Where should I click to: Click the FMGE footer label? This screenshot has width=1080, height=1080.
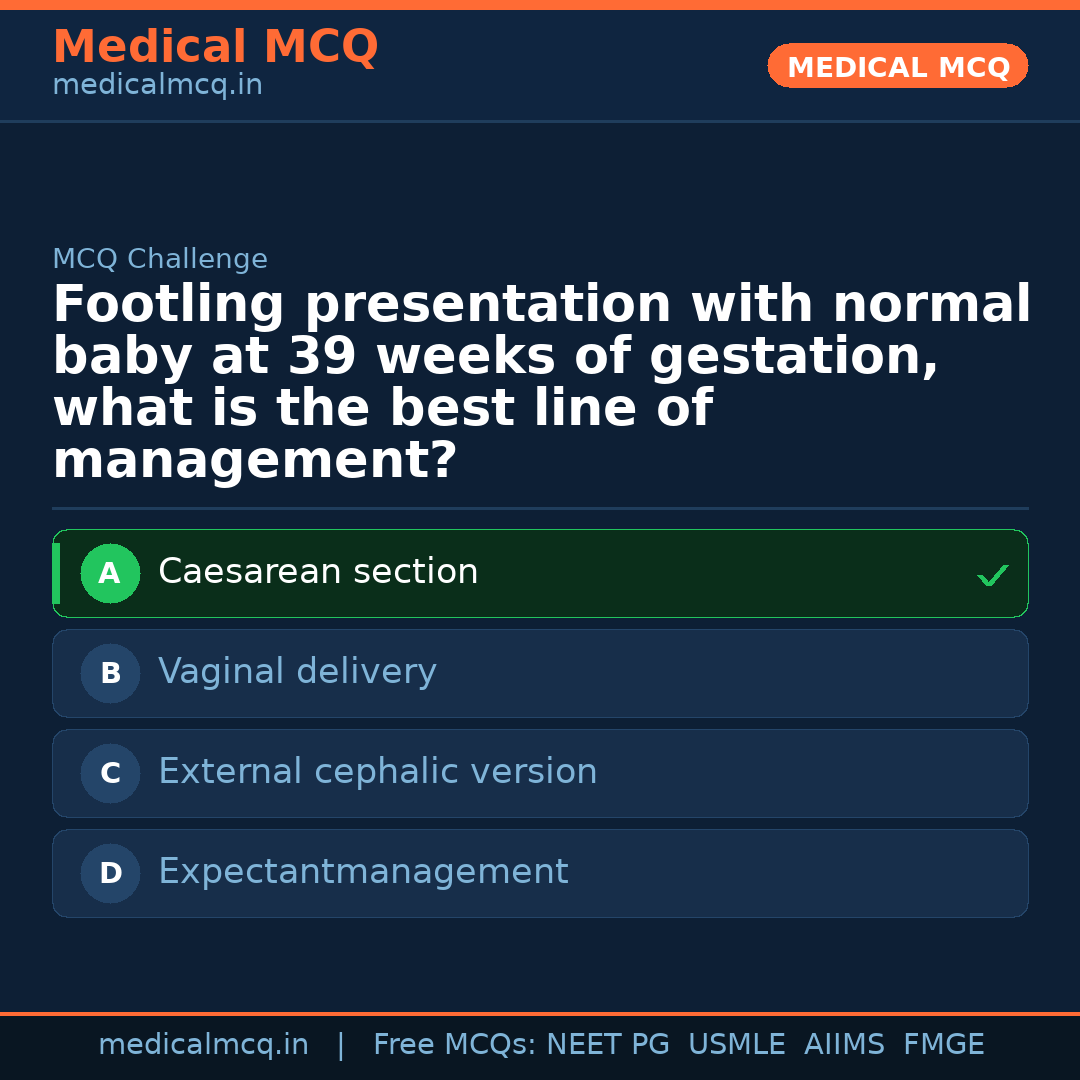[943, 1045]
